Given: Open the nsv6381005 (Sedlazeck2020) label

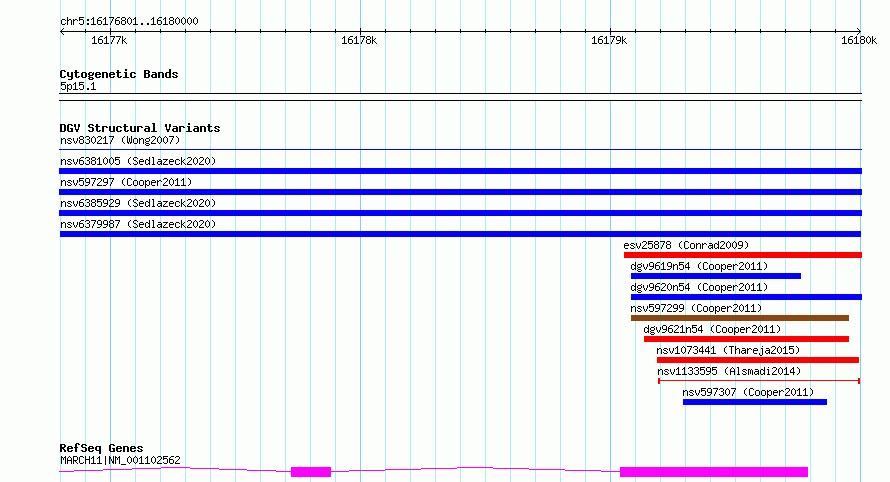Looking at the screenshot, I should point(138,161).
